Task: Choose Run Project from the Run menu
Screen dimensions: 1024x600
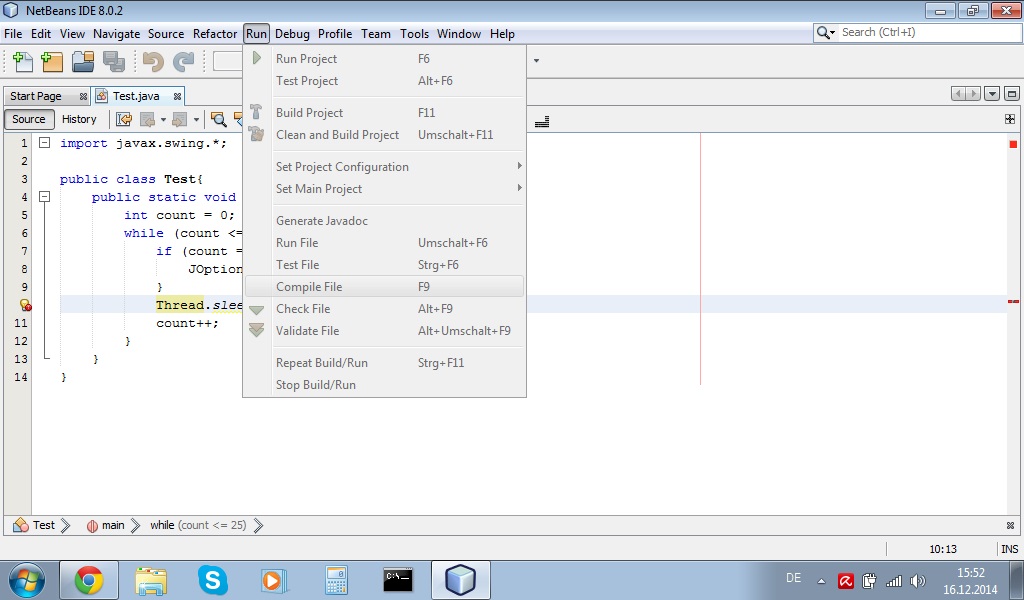Action: coord(384,58)
